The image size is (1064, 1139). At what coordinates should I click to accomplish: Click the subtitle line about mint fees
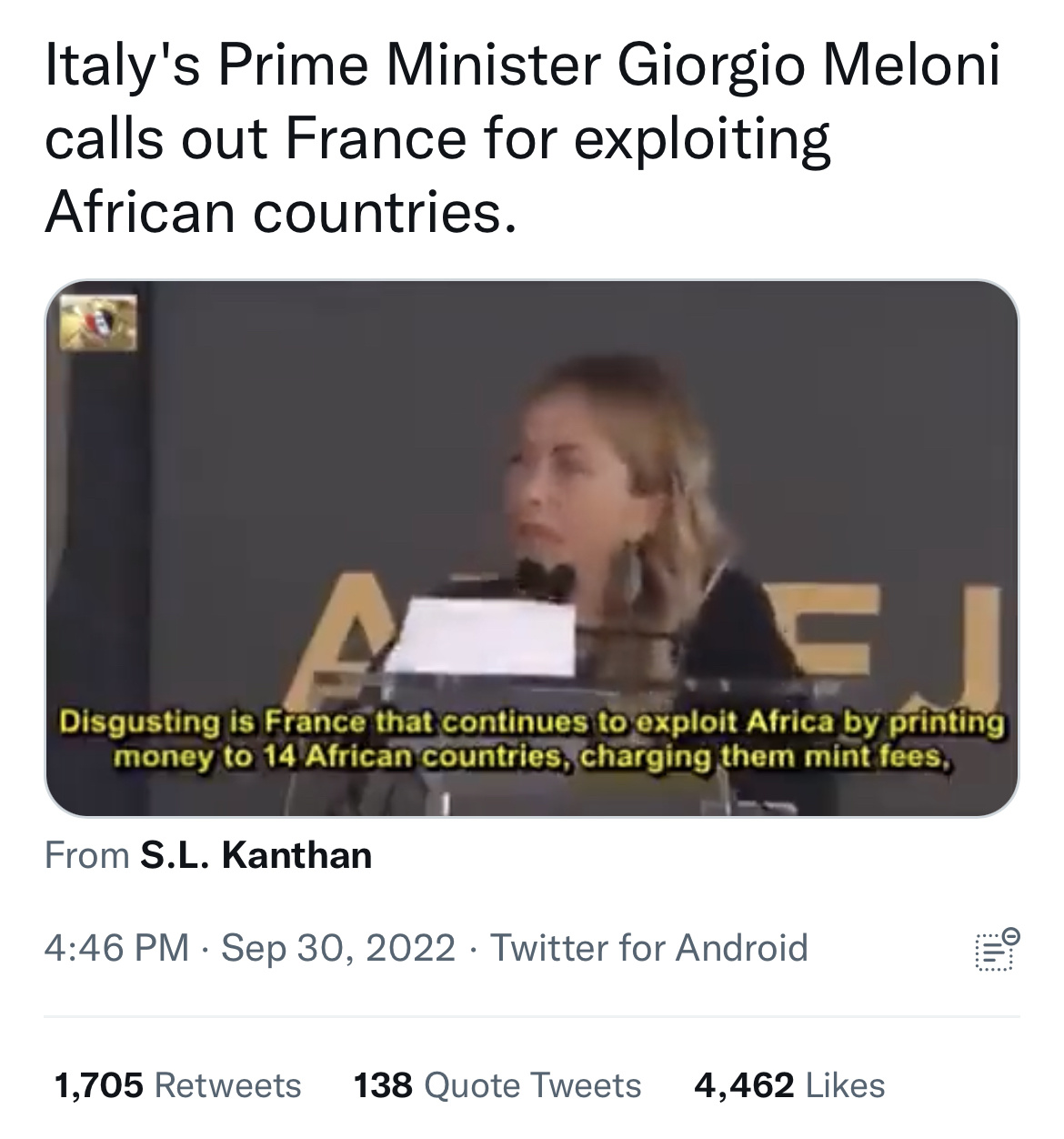tap(532, 757)
